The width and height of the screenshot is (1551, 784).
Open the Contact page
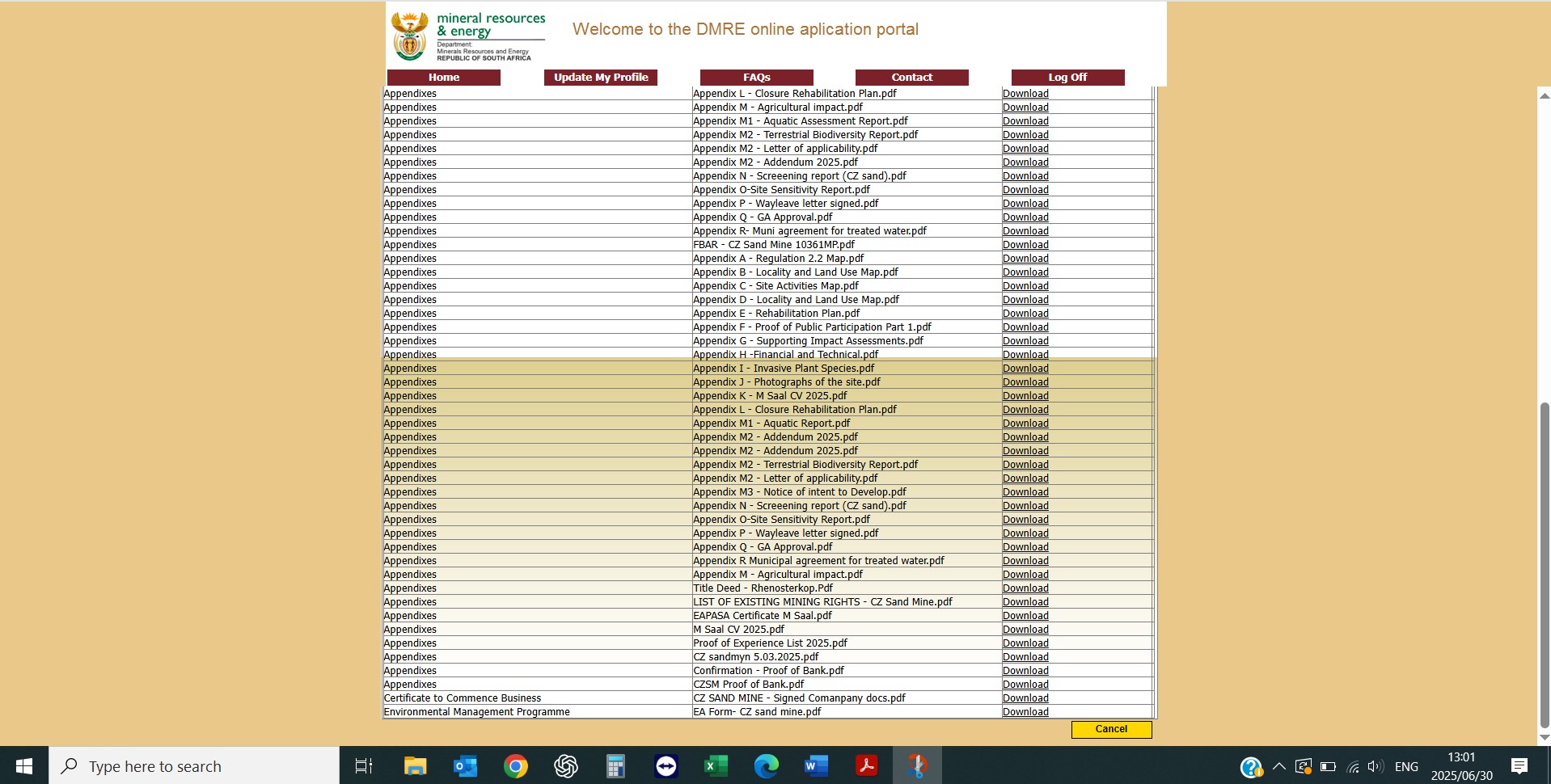click(x=912, y=77)
